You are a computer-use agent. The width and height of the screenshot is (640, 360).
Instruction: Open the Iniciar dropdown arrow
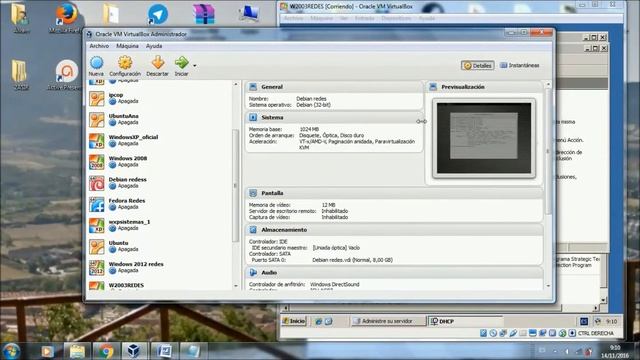[x=195, y=66]
